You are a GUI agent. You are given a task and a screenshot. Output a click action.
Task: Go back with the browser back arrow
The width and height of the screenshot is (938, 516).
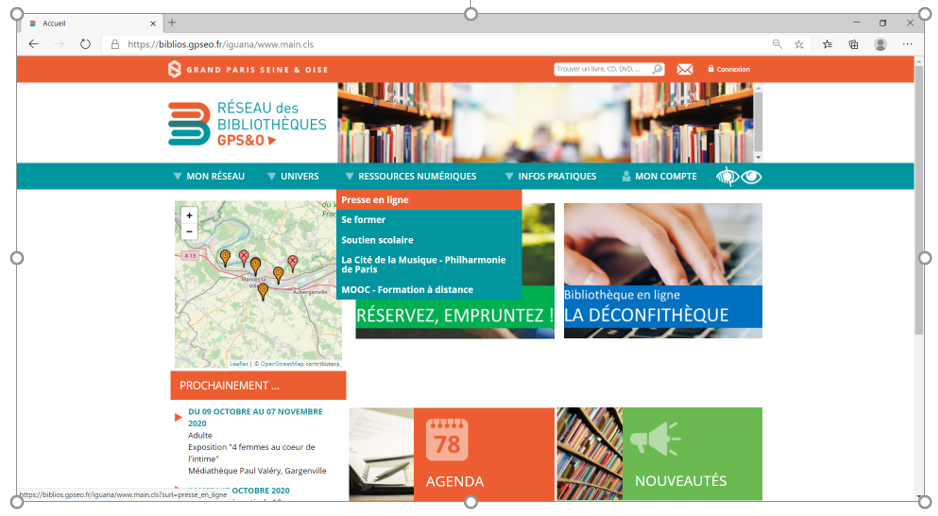coord(33,44)
